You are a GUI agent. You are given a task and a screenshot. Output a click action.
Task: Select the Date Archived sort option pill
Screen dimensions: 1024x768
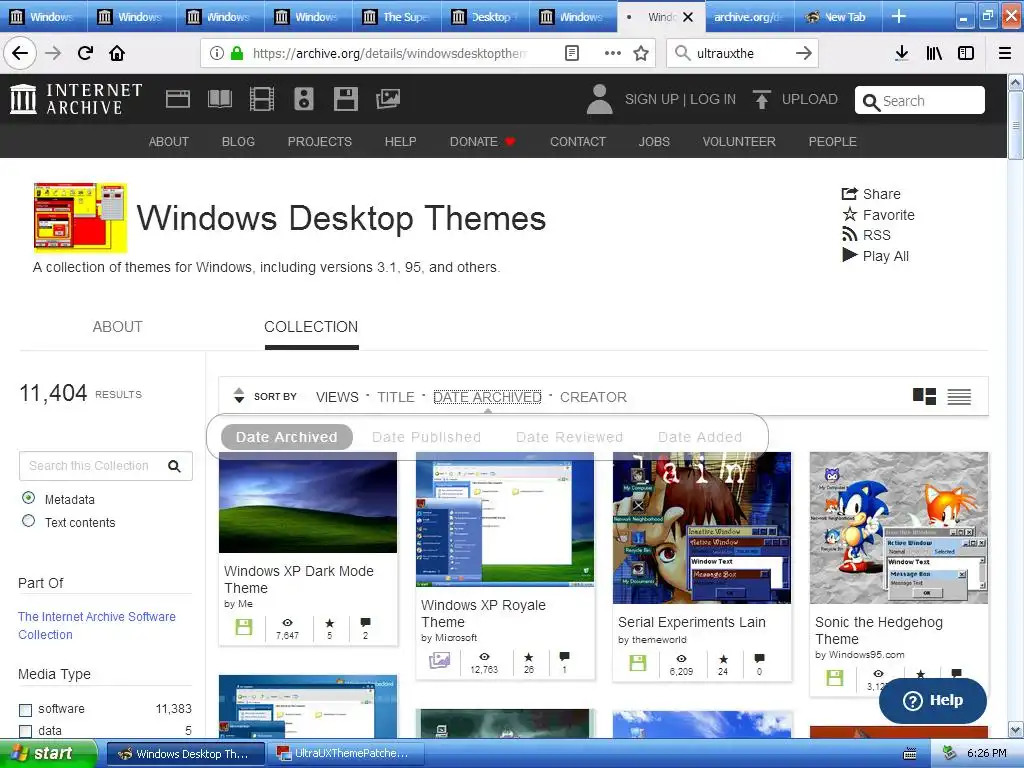287,437
